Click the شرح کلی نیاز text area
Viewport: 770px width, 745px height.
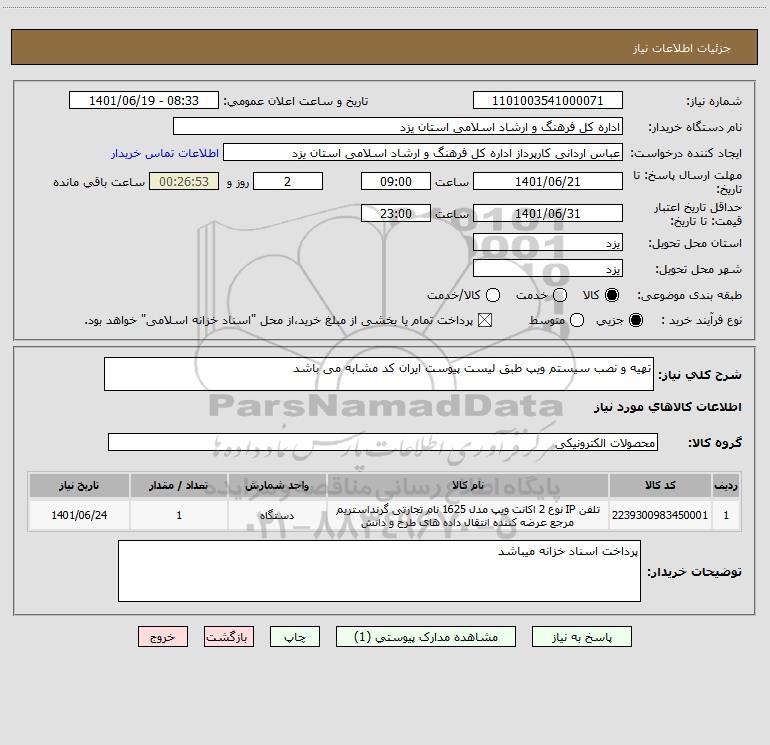click(379, 374)
